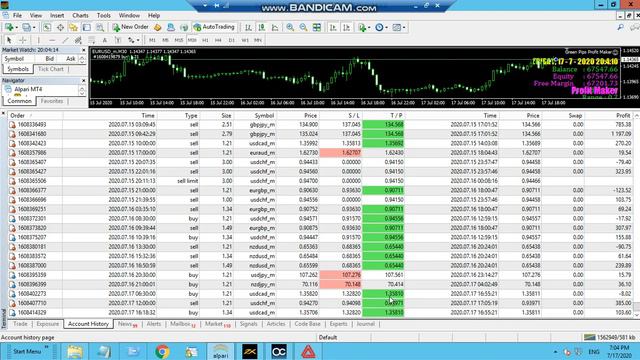
Task: Switch to the D1 timeframe
Action: [x=231, y=40]
